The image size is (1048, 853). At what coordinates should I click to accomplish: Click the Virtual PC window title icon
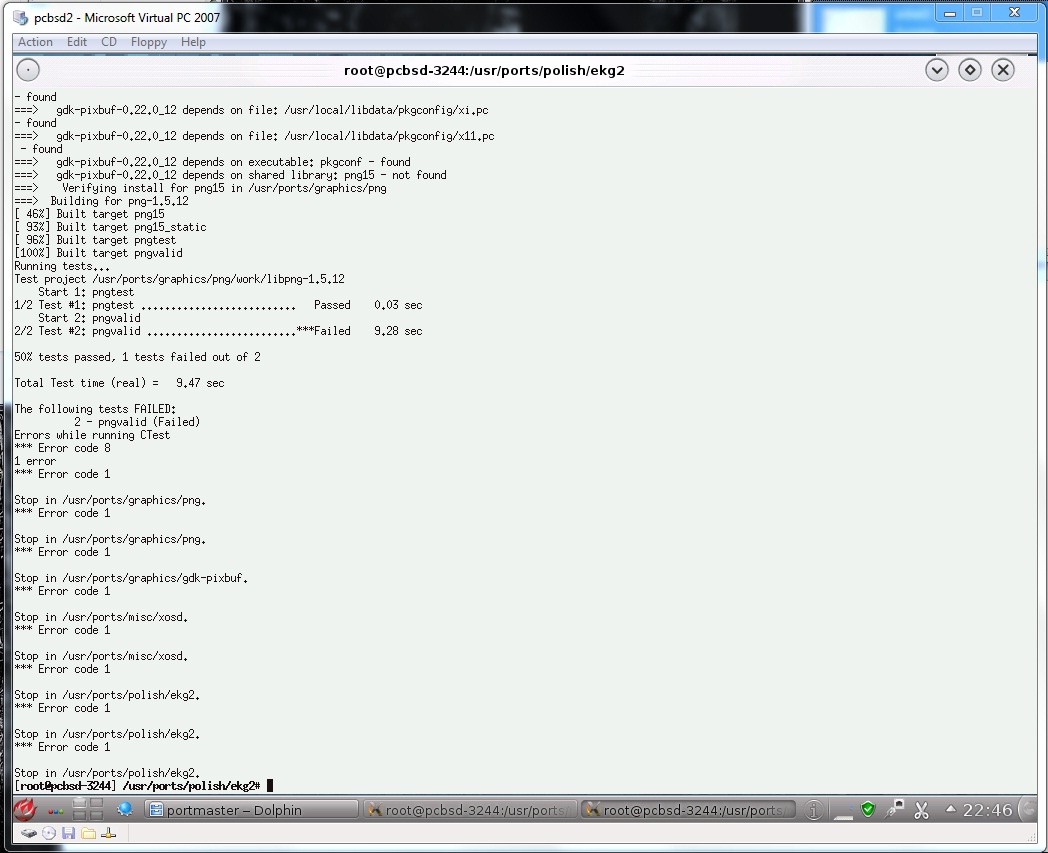(21, 17)
